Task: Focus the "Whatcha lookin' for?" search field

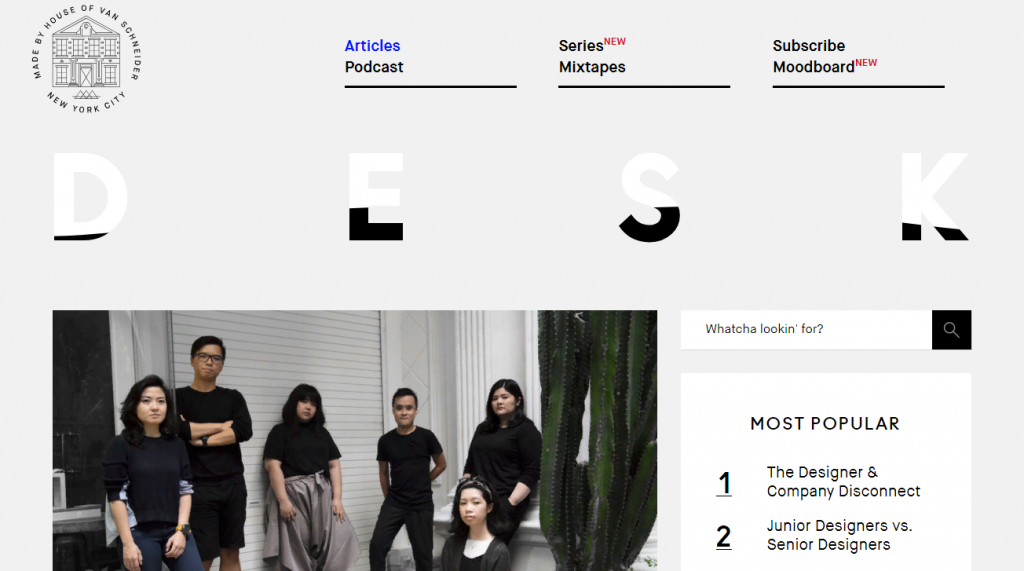Action: [806, 330]
